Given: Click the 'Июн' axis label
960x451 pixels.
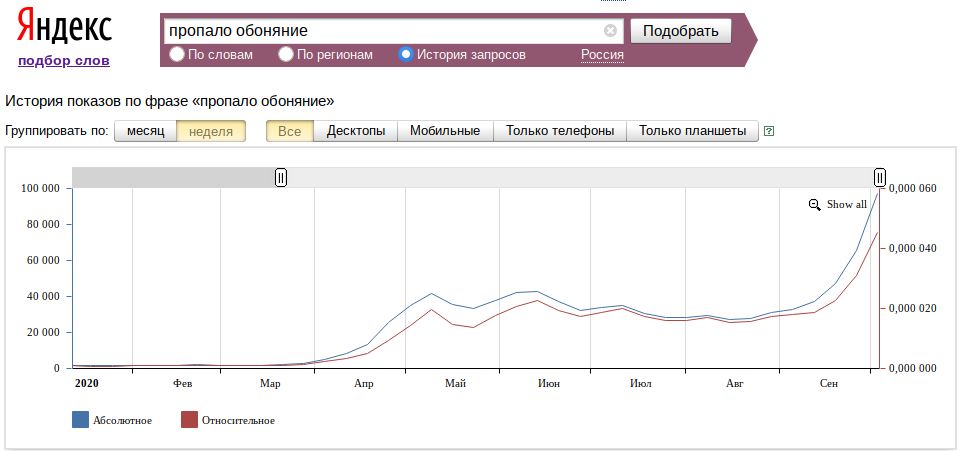Looking at the screenshot, I should coord(549,384).
